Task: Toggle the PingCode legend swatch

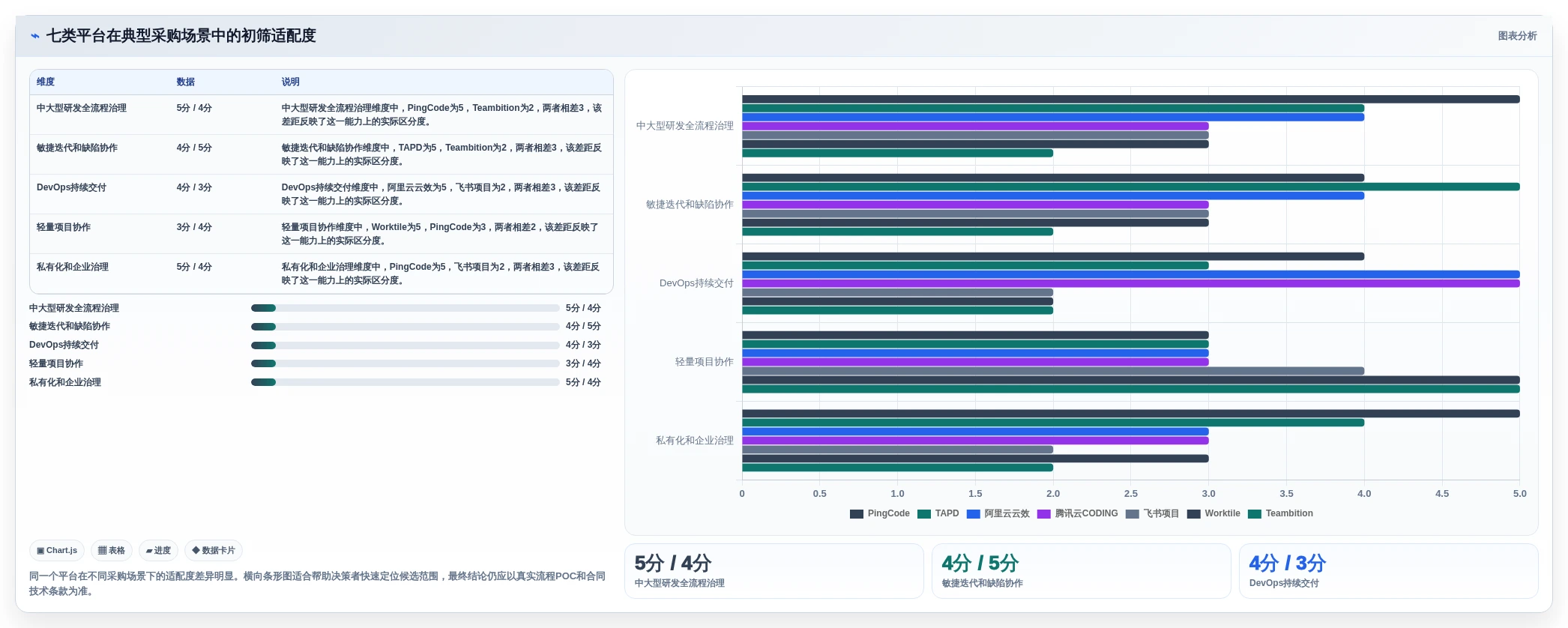Action: [x=857, y=514]
